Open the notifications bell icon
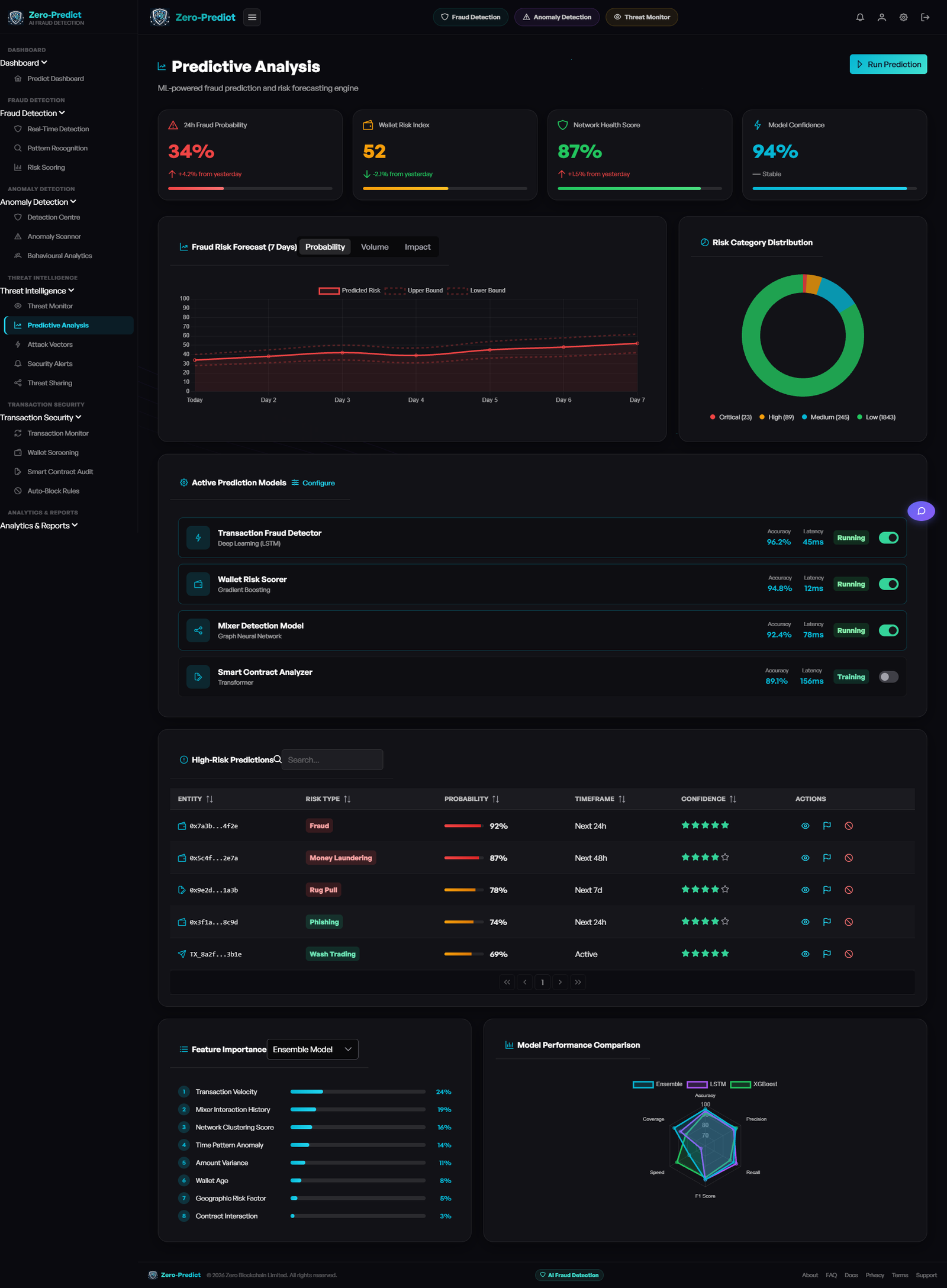The width and height of the screenshot is (947, 1288). click(x=860, y=17)
